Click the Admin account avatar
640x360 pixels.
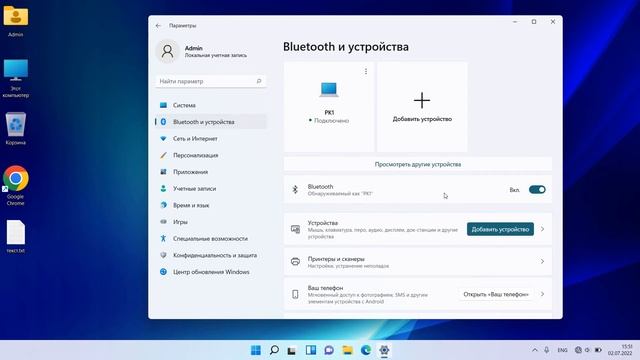167,51
